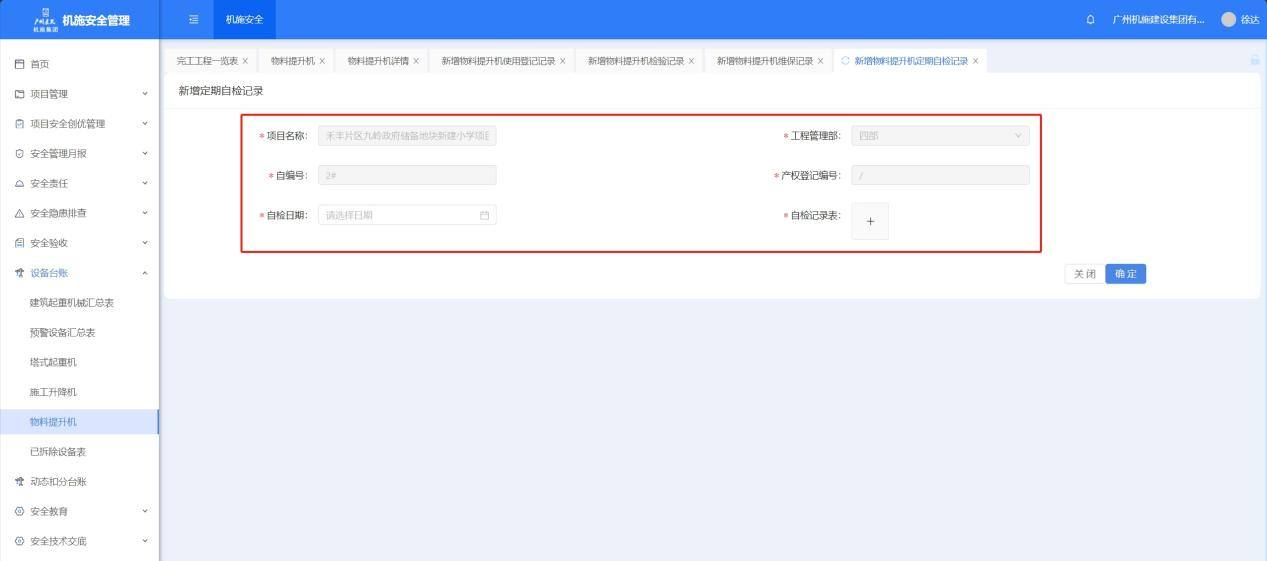Image resolution: width=1267 pixels, height=561 pixels.
Task: Click the 自检日期 date input field
Action: pos(400,215)
